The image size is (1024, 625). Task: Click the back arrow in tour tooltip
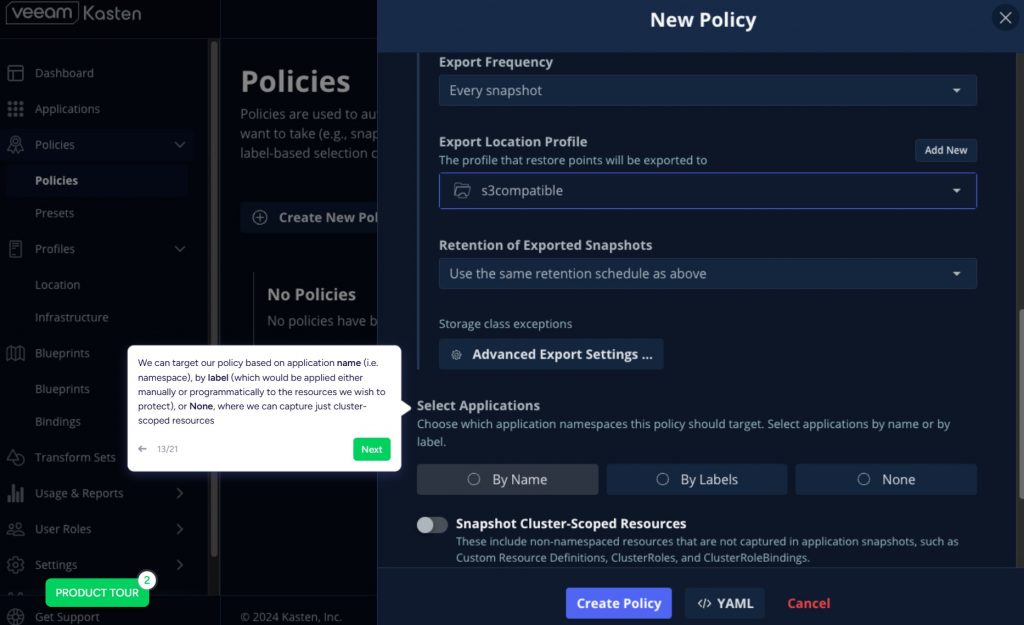coord(143,450)
